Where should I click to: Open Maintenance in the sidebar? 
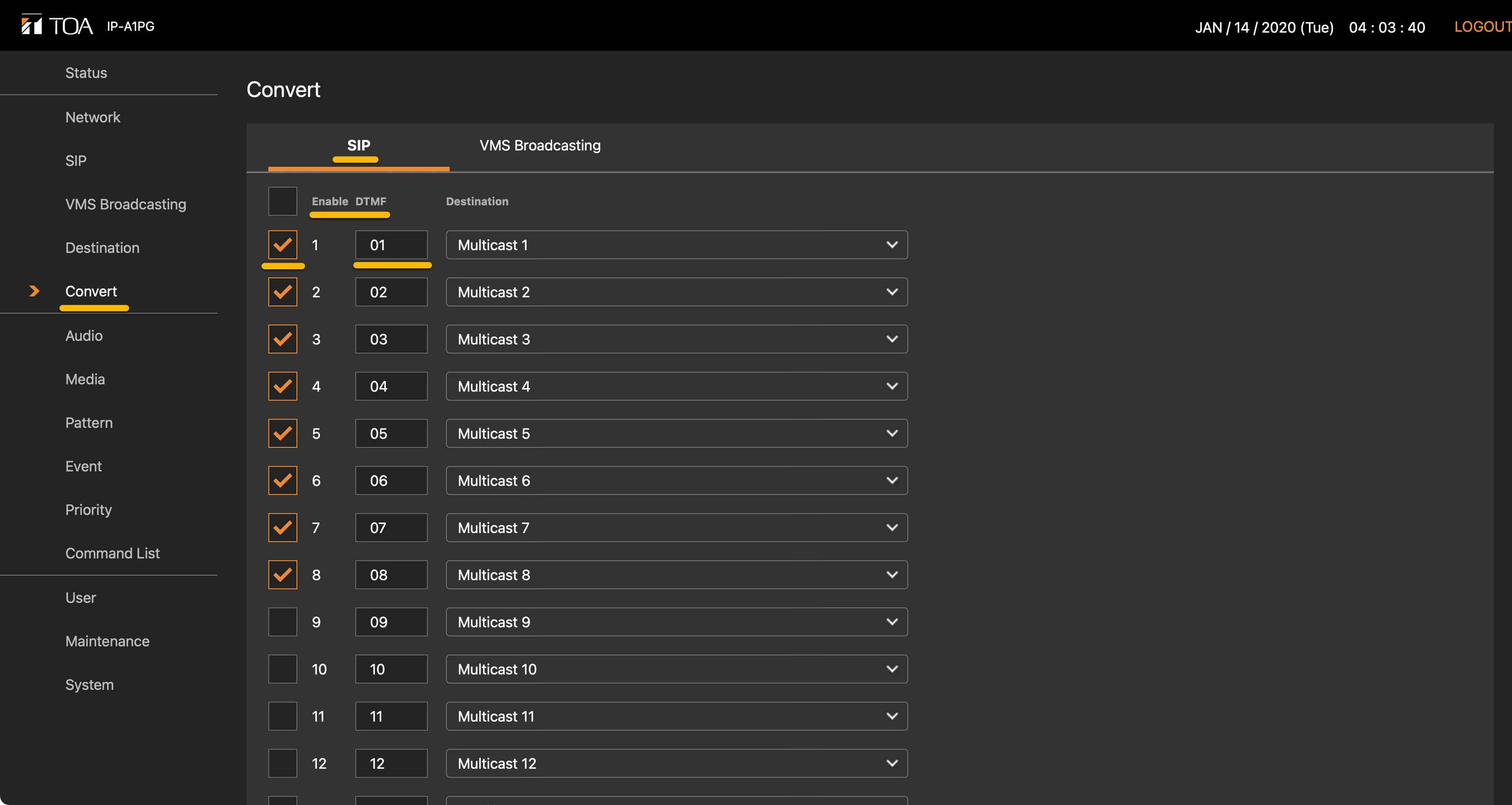(107, 641)
